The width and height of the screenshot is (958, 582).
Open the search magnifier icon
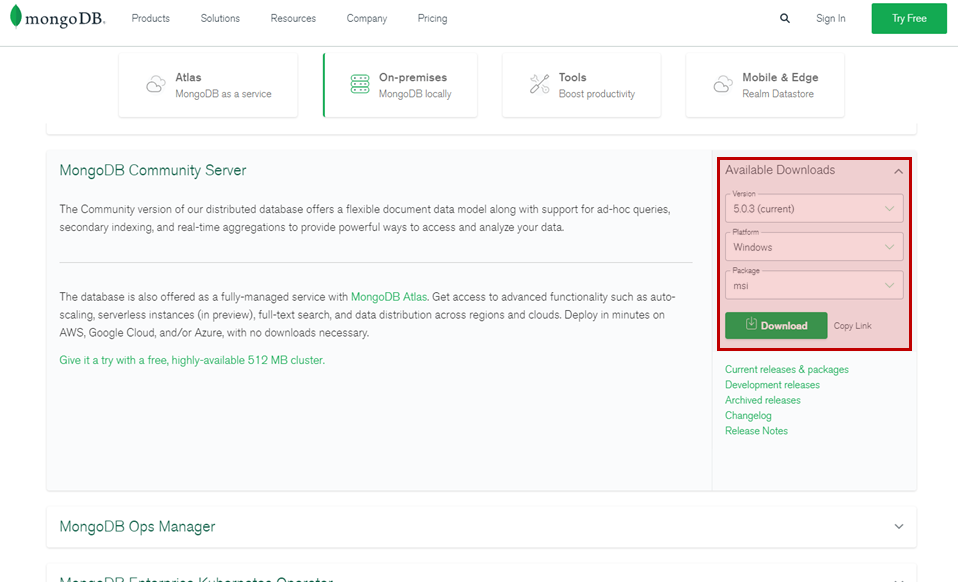point(784,18)
